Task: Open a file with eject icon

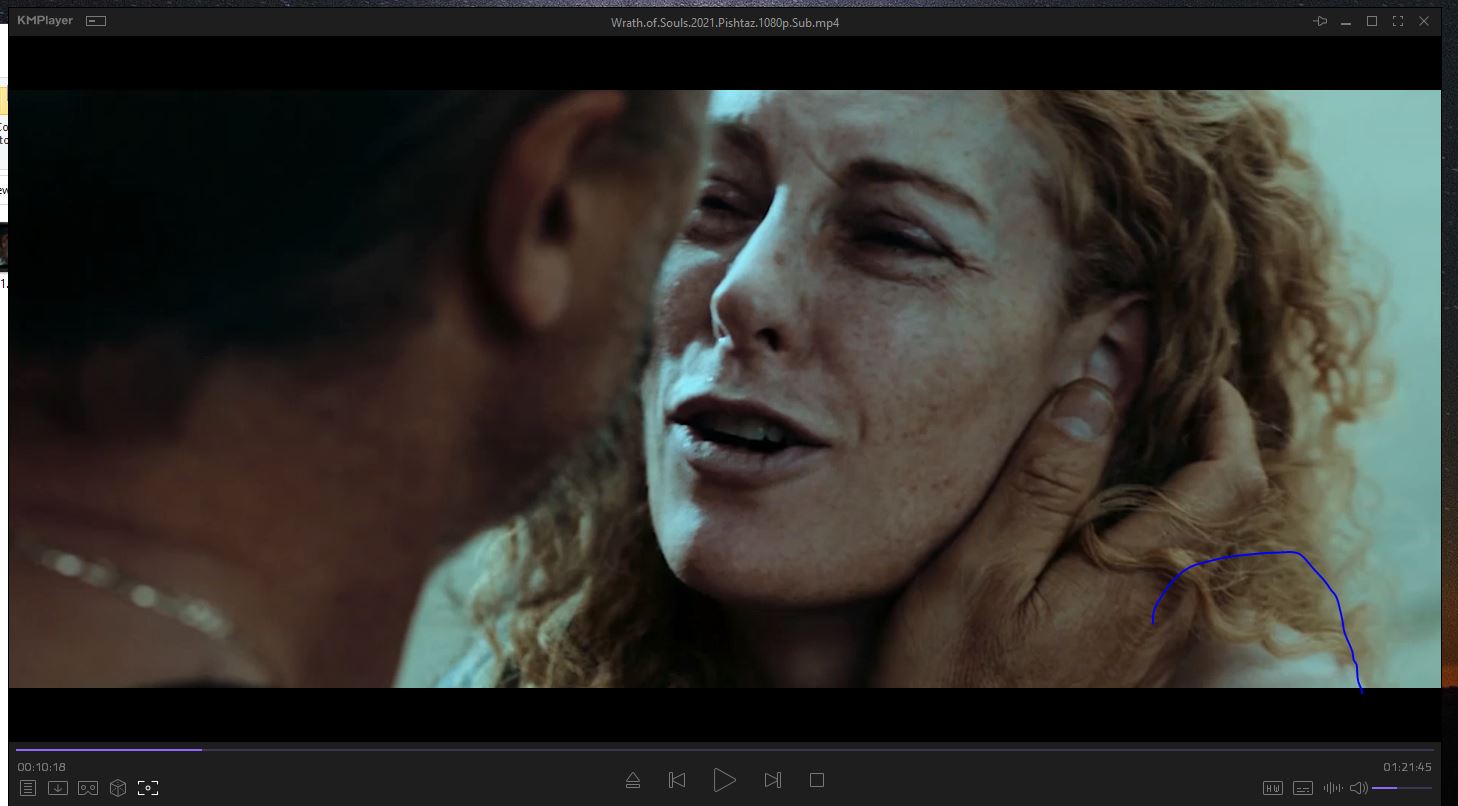Action: pyautogui.click(x=633, y=780)
